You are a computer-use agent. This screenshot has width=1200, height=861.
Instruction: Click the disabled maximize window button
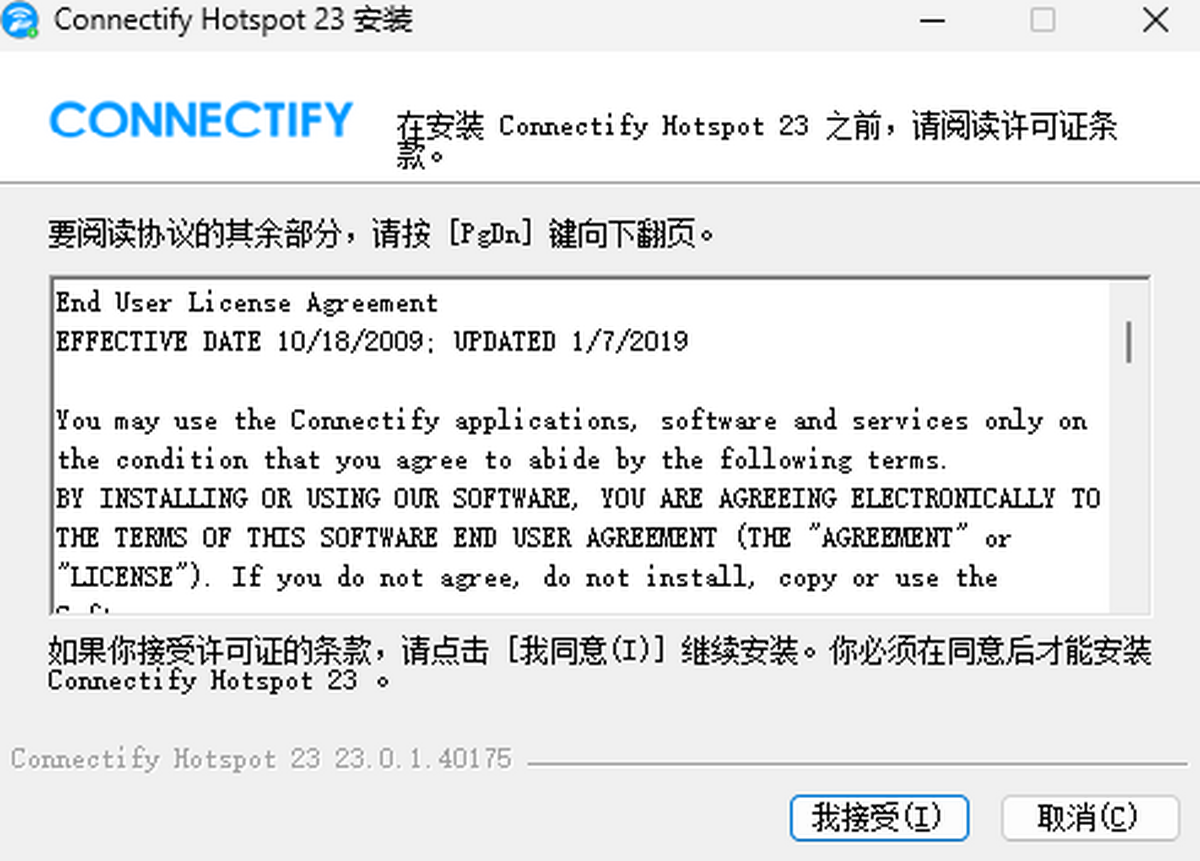[1043, 20]
